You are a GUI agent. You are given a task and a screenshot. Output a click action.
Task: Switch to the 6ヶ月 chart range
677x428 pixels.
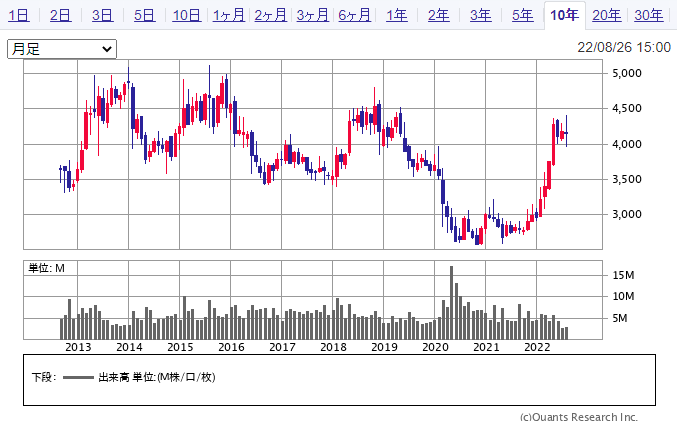click(354, 16)
